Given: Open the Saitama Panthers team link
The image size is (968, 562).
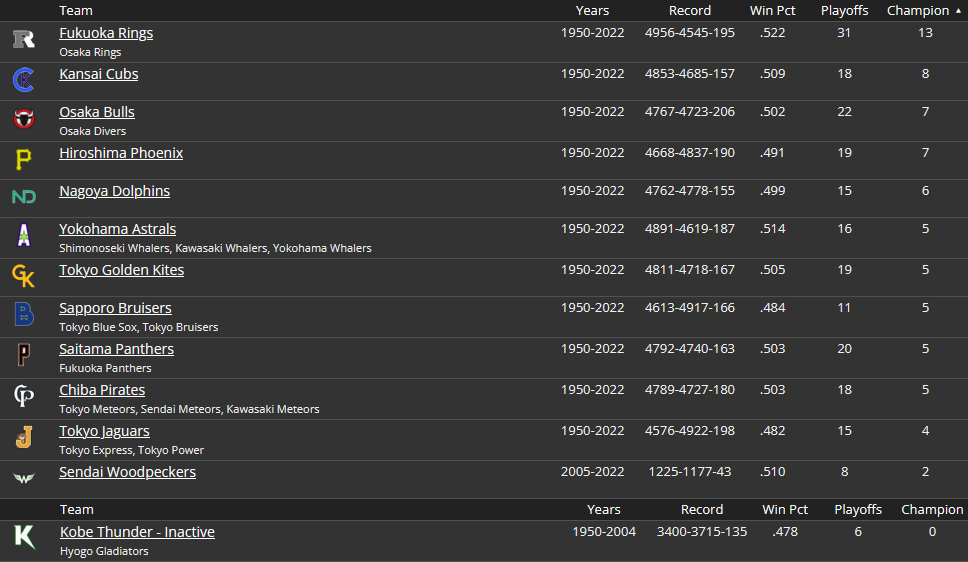Looking at the screenshot, I should click(116, 349).
